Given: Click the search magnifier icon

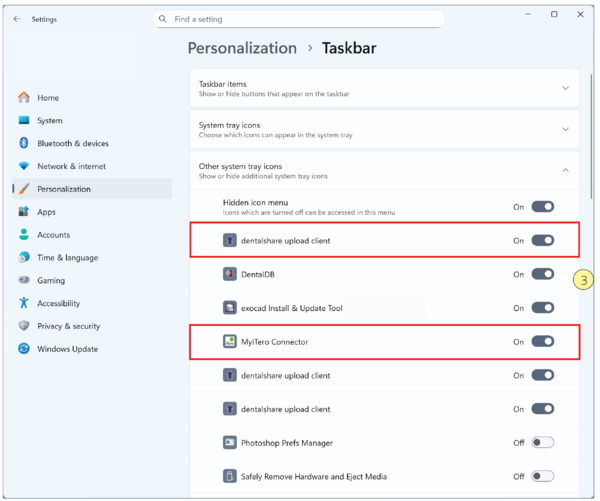Looking at the screenshot, I should pos(163,19).
